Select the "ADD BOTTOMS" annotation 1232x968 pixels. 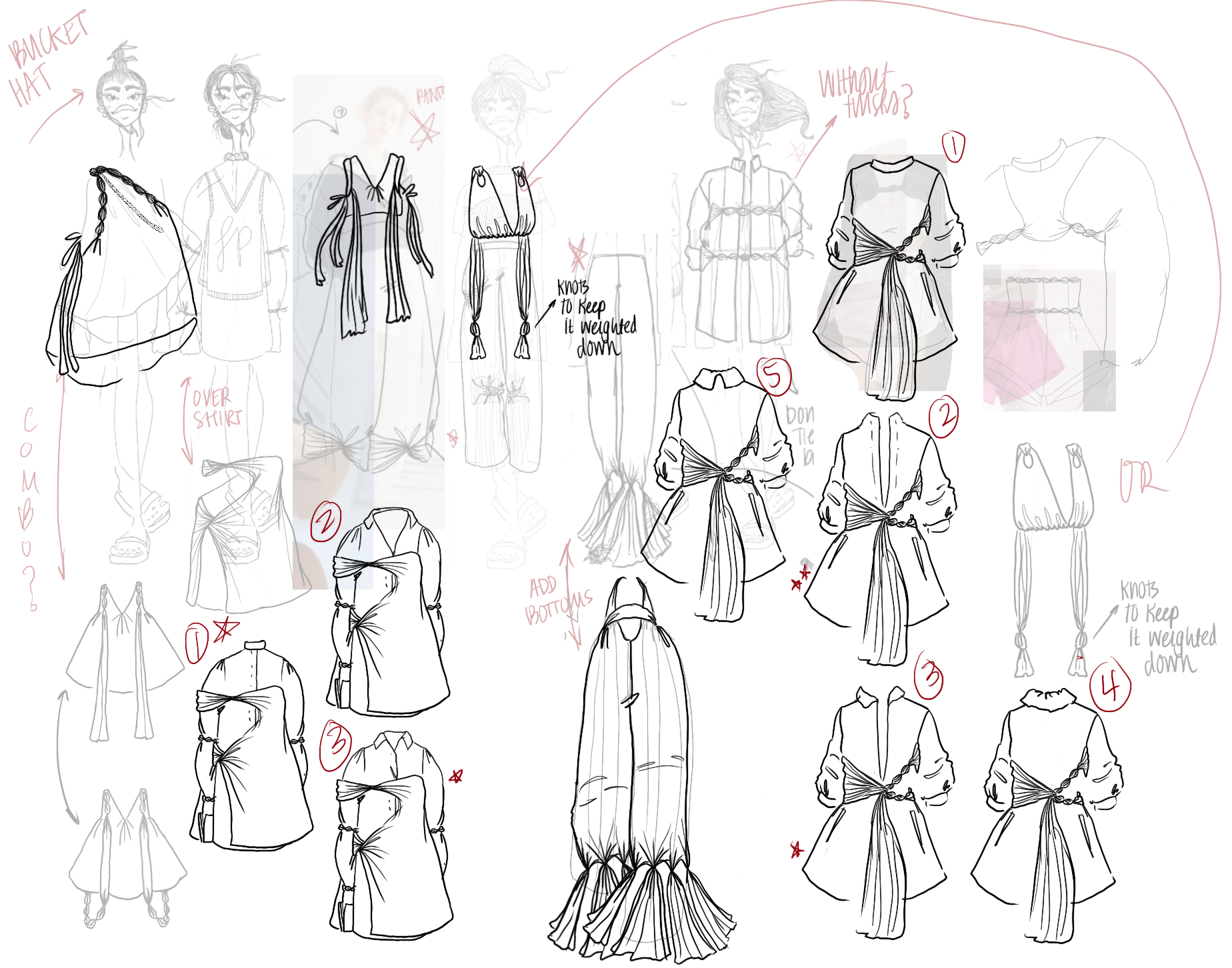[559, 601]
